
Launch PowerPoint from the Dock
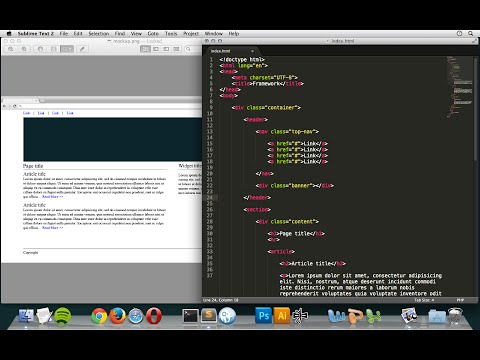(355, 316)
